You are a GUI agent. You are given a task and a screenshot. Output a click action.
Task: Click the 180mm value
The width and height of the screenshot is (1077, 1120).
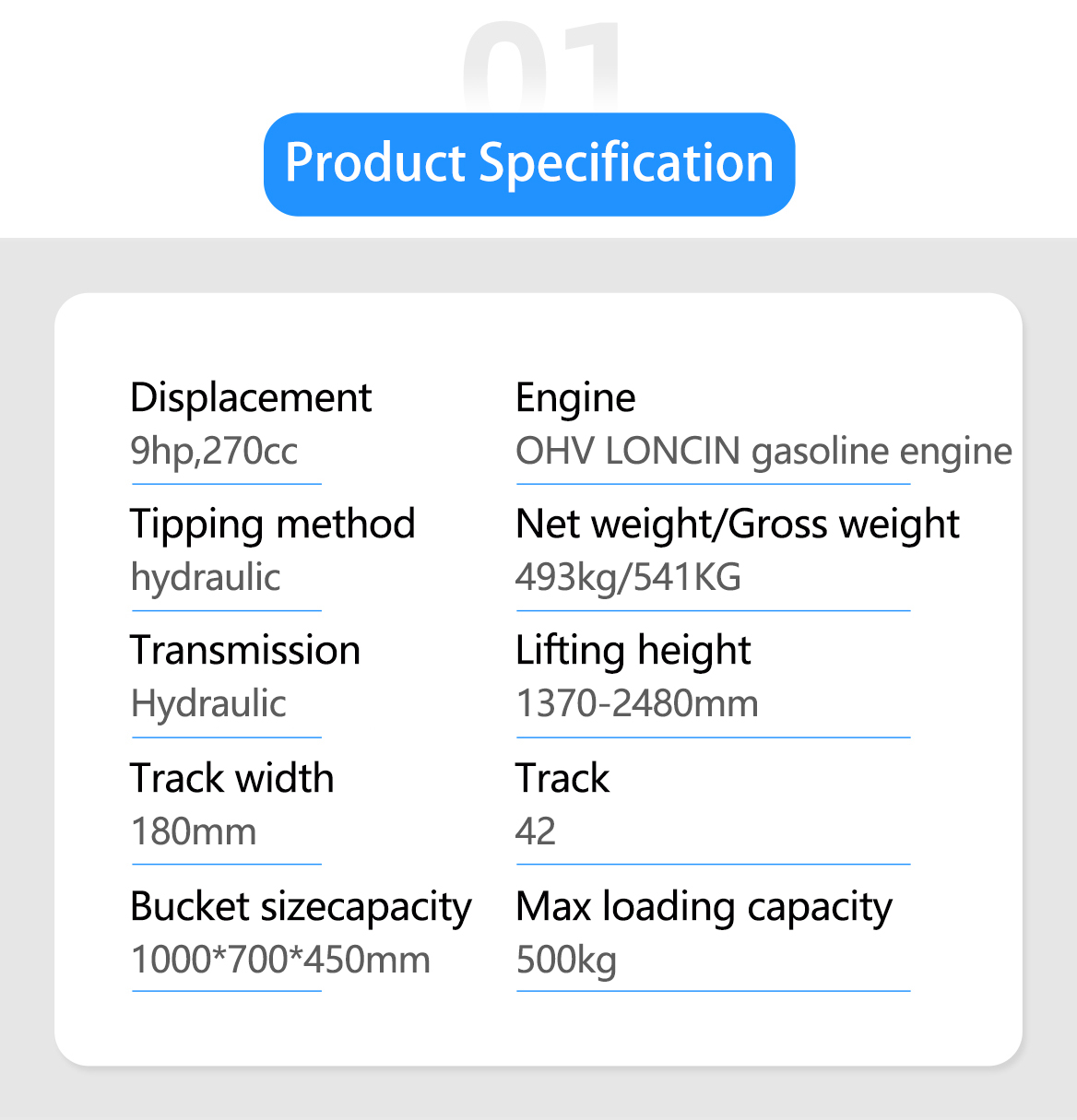[194, 832]
